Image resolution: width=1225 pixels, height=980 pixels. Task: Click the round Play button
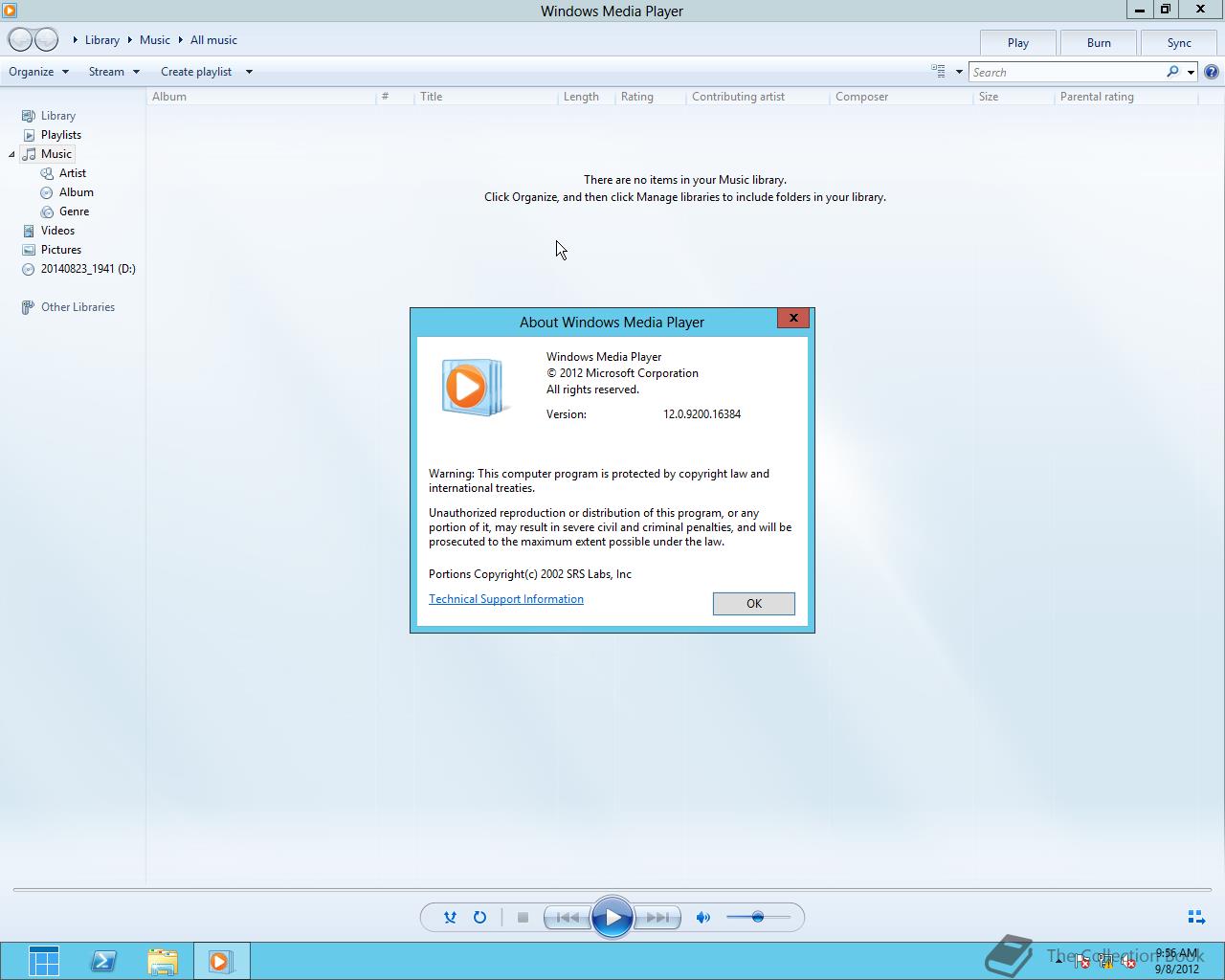point(612,918)
